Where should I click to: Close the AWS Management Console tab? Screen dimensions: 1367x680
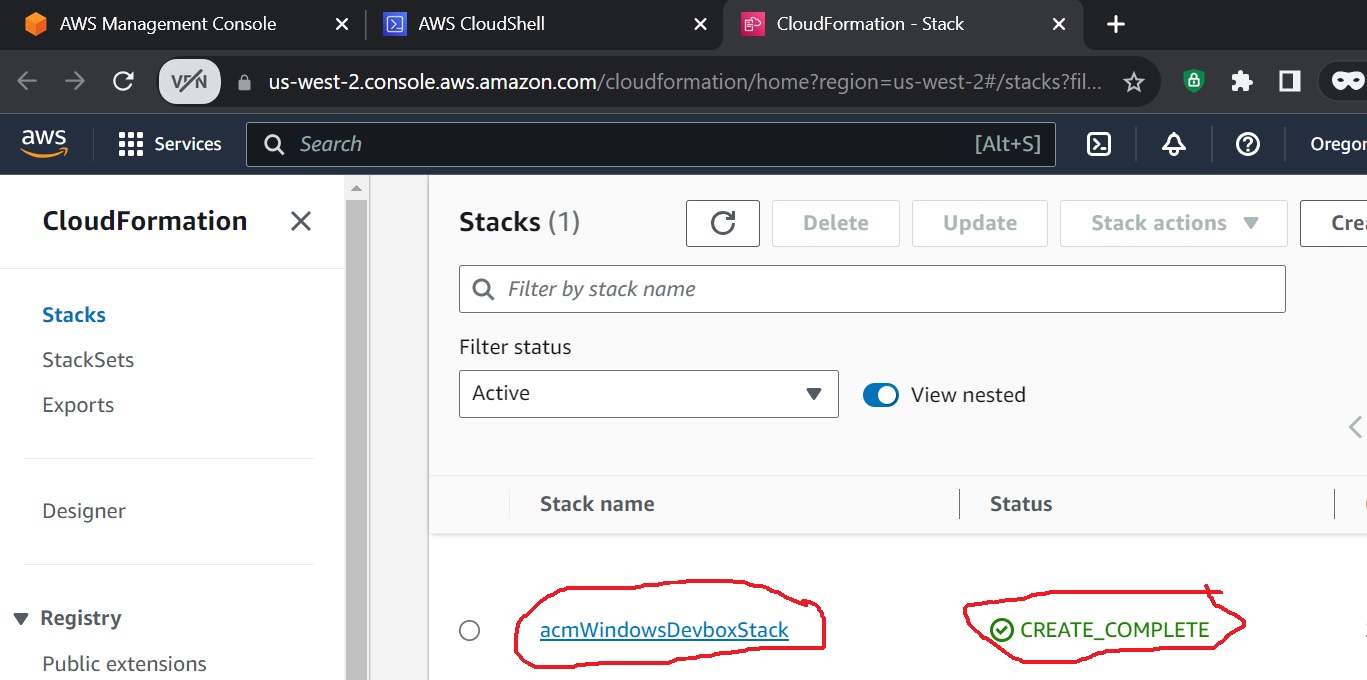(x=341, y=24)
